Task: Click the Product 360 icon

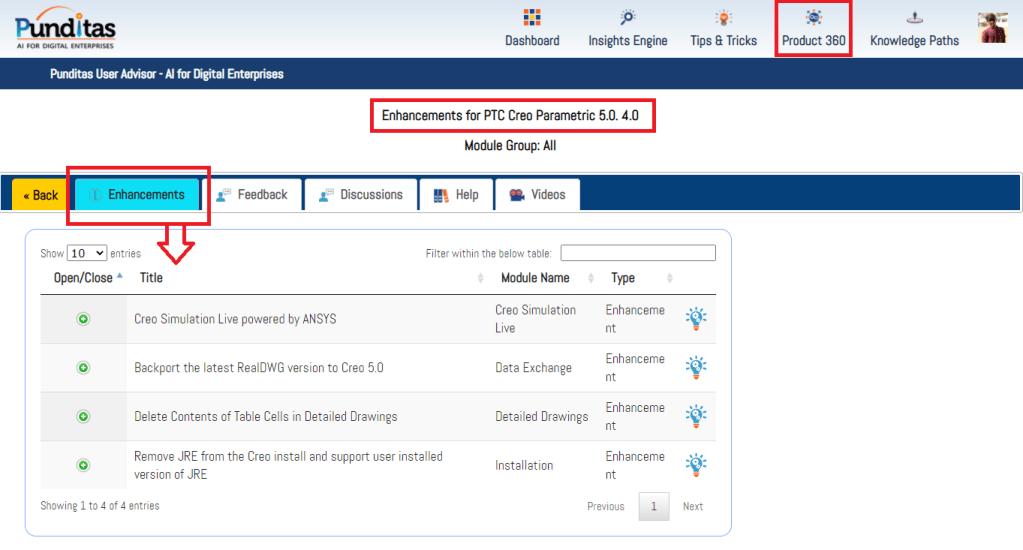Action: [814, 18]
